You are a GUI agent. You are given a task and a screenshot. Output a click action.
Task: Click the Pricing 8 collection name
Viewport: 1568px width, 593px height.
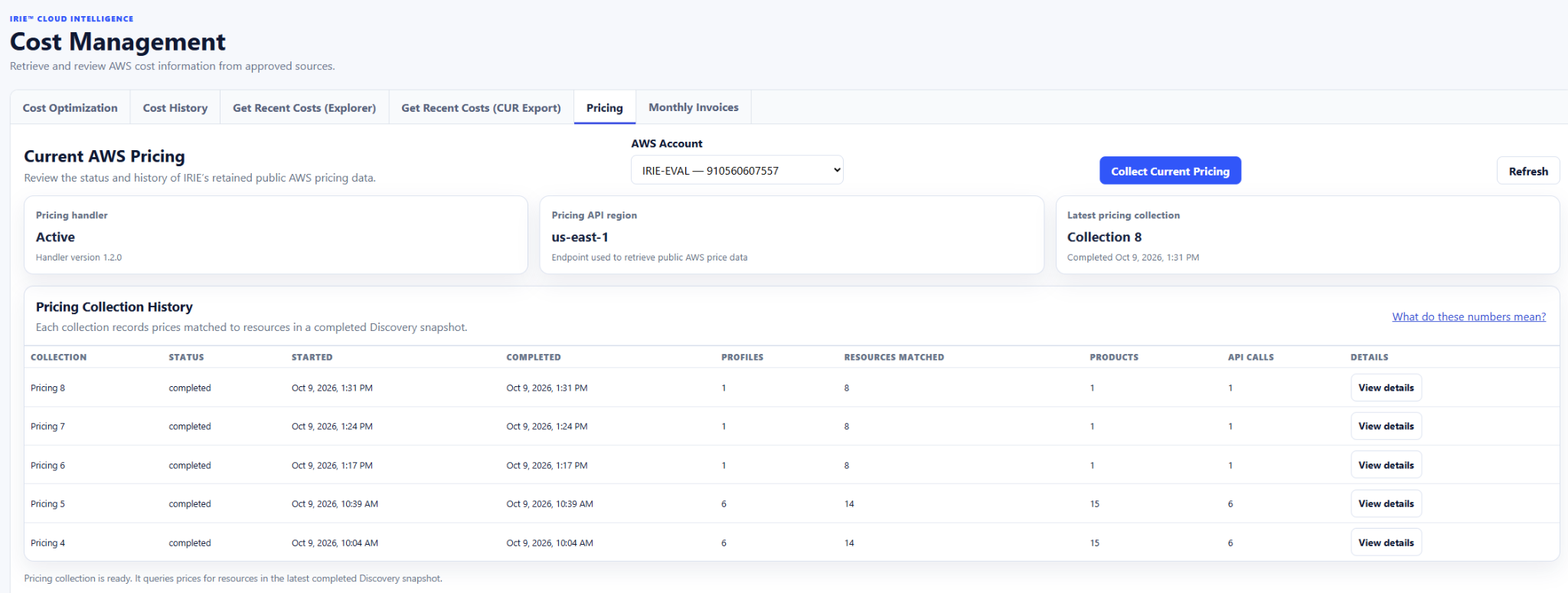point(47,388)
